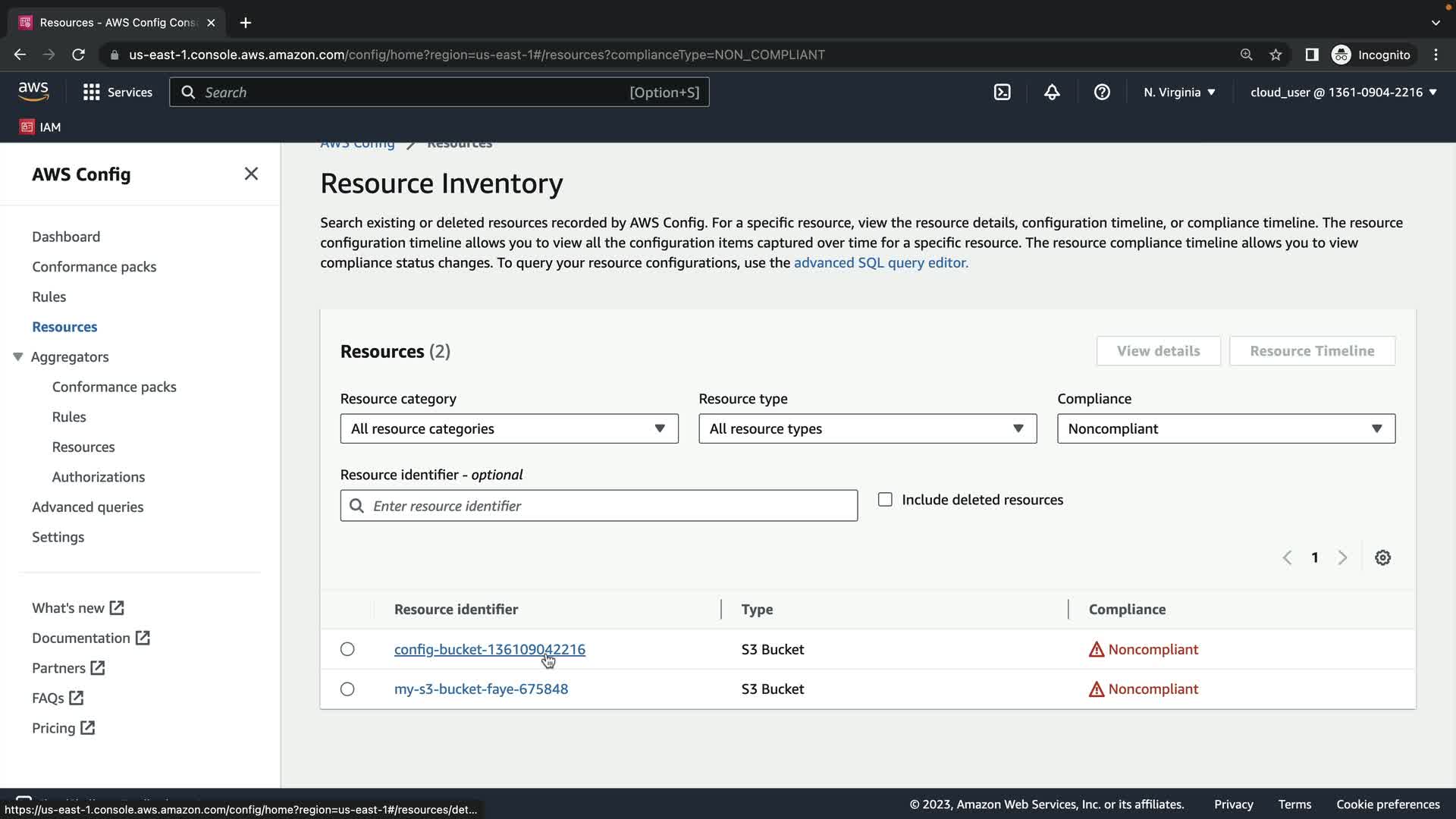Image resolution: width=1456 pixels, height=819 pixels.
Task: Click the Enter resource identifier field
Action: coord(607,506)
